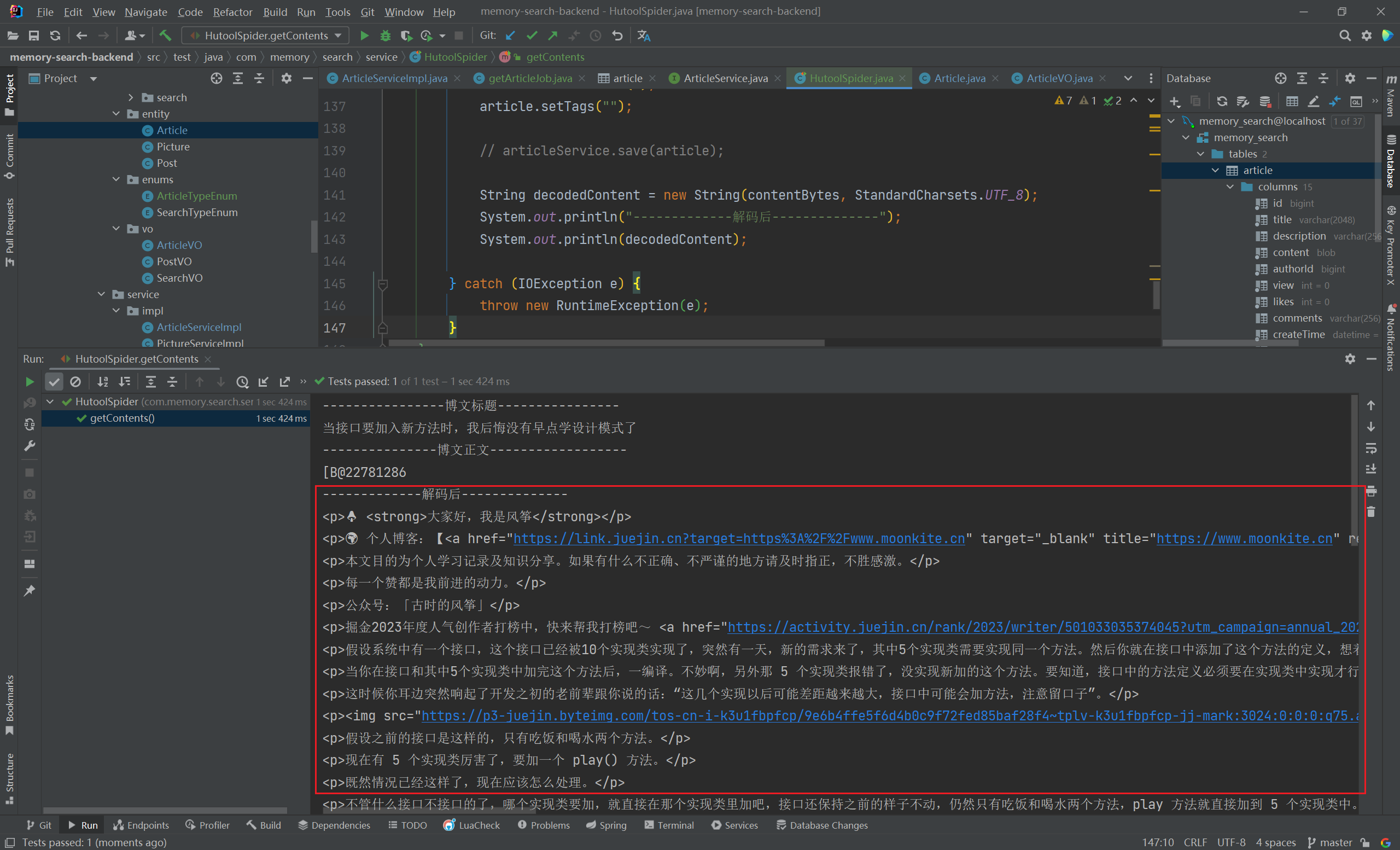Collapse the service folder
The width and height of the screenshot is (1400, 850).
point(102,294)
